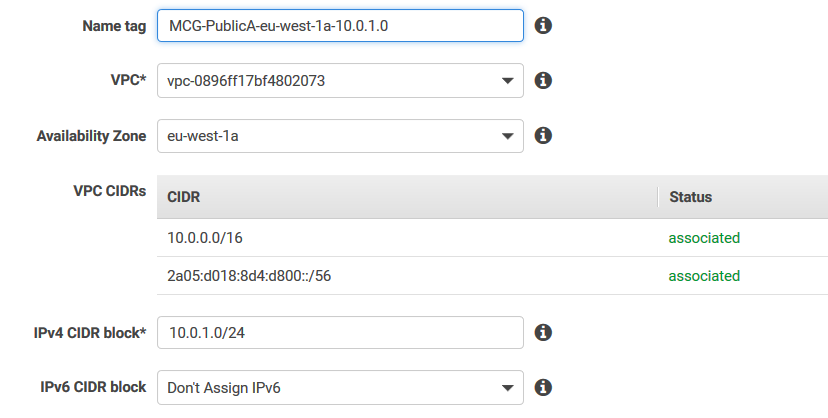The height and width of the screenshot is (418, 828).
Task: Click the info icon beside Name tag
Action: point(543,25)
